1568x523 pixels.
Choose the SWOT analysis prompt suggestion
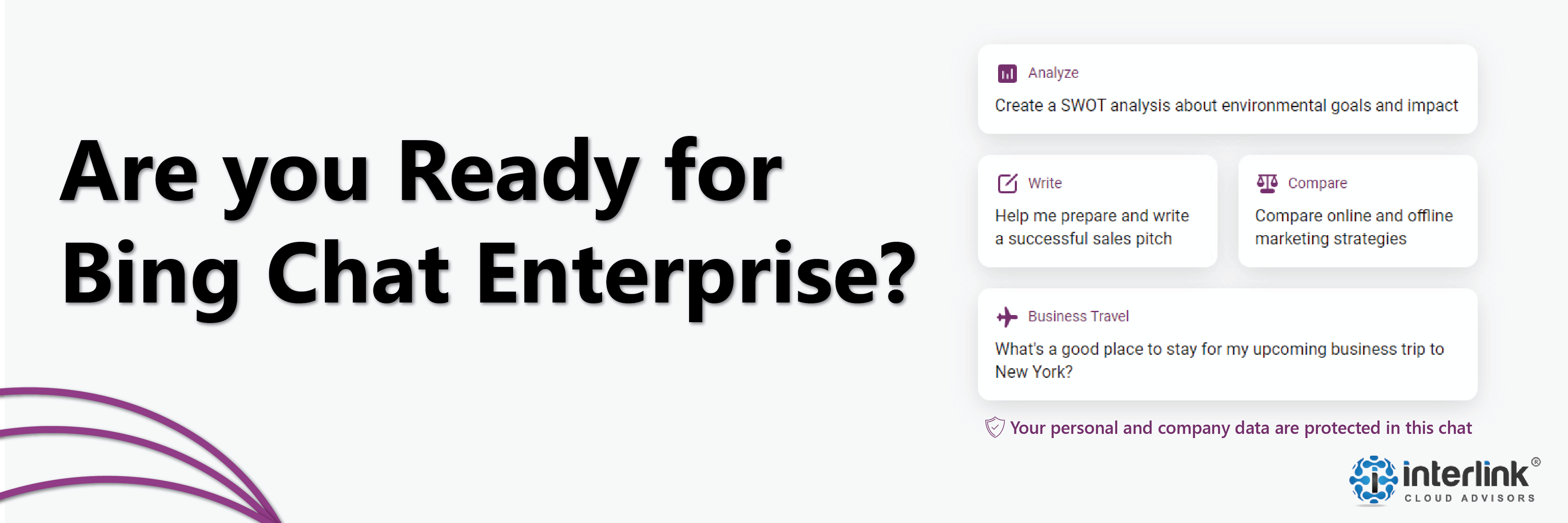click(1226, 106)
